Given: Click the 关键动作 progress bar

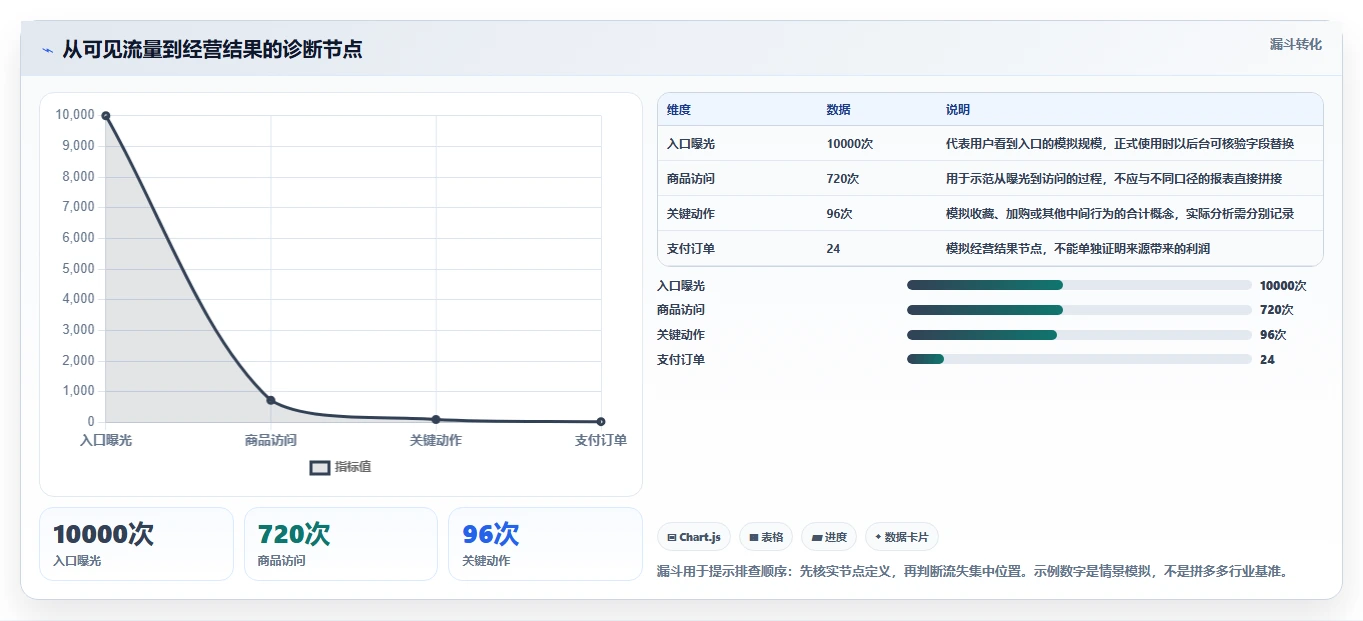Looking at the screenshot, I should tap(1079, 335).
